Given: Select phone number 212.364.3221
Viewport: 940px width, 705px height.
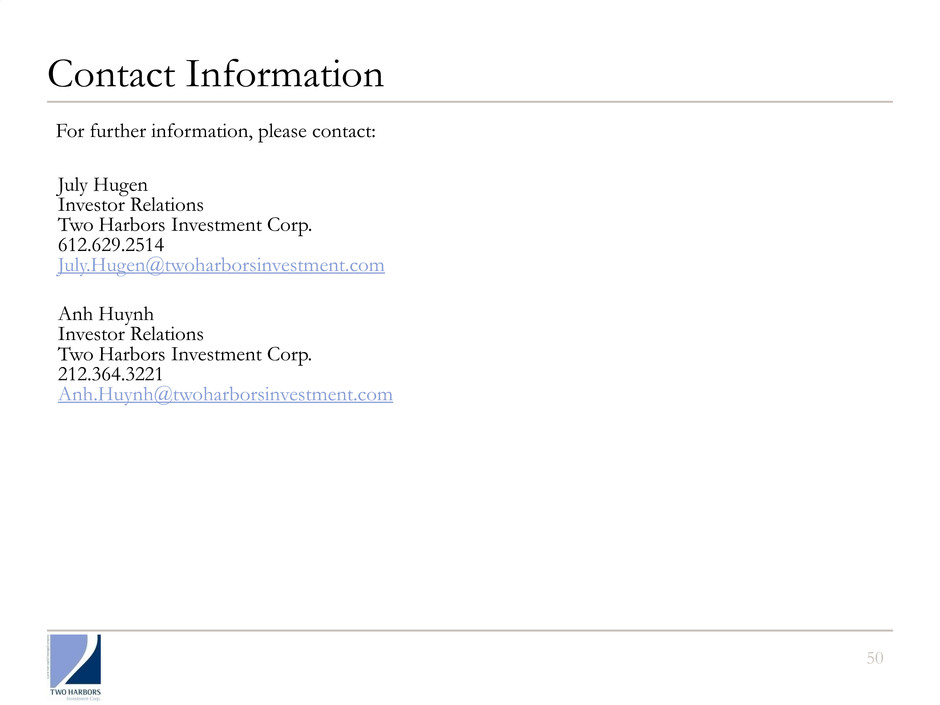Looking at the screenshot, I should click(112, 374).
